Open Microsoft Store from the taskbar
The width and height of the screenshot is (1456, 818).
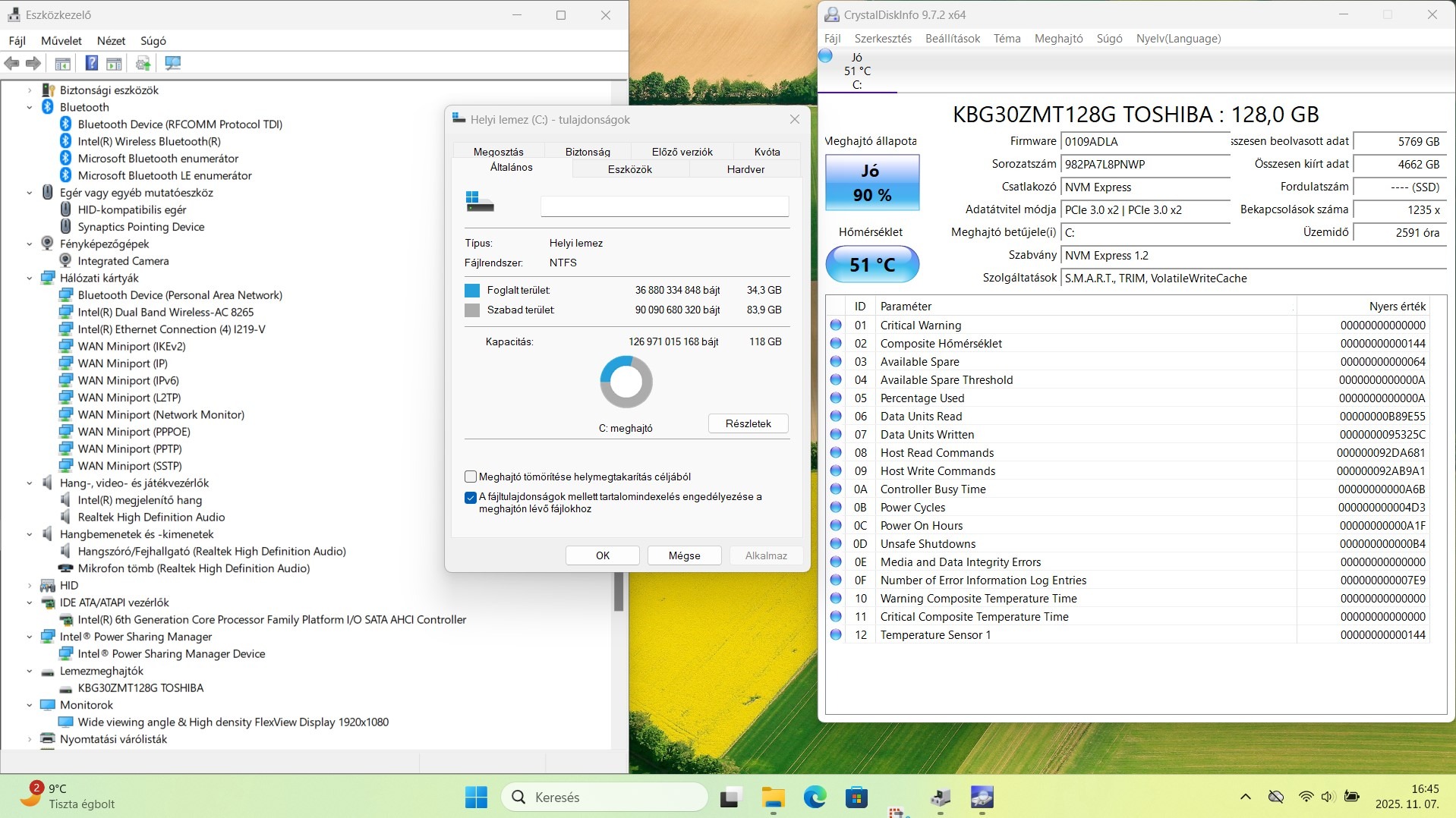point(856,798)
